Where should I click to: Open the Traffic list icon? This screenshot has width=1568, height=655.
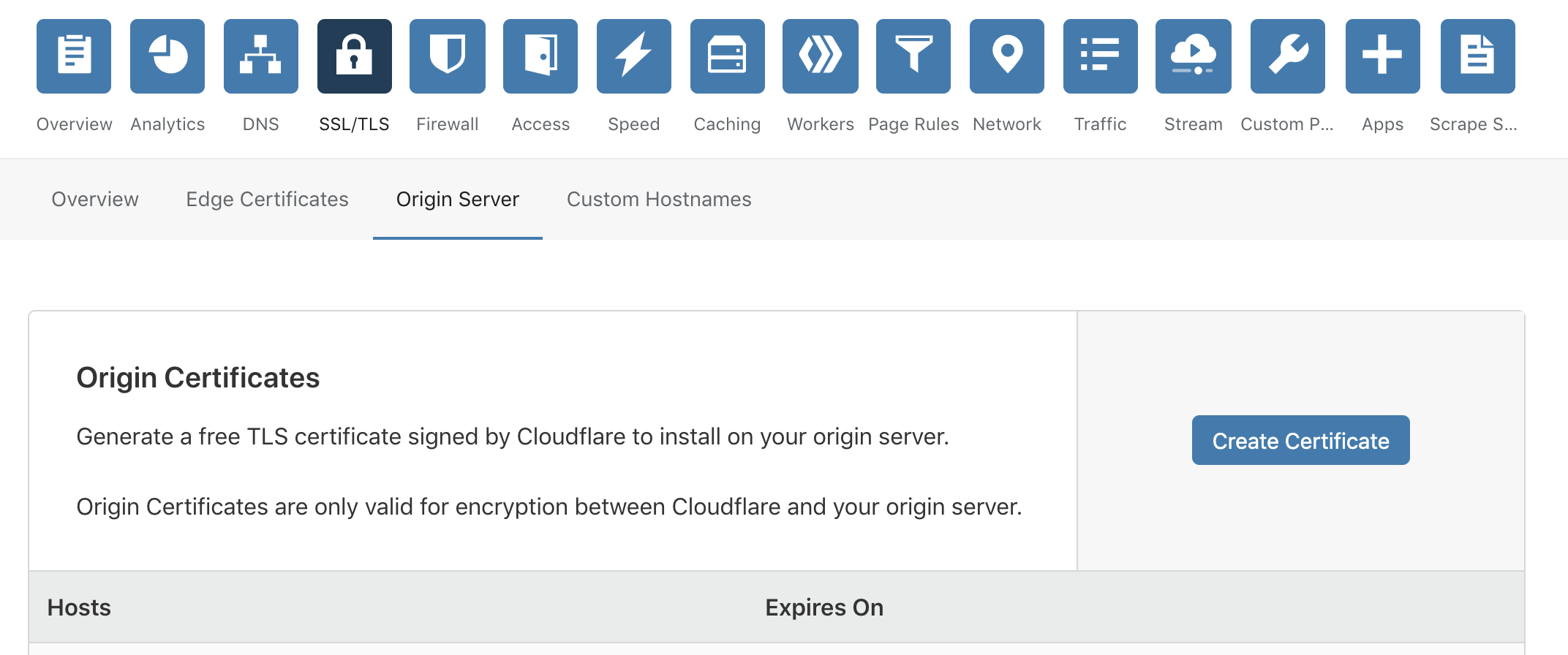point(1101,56)
